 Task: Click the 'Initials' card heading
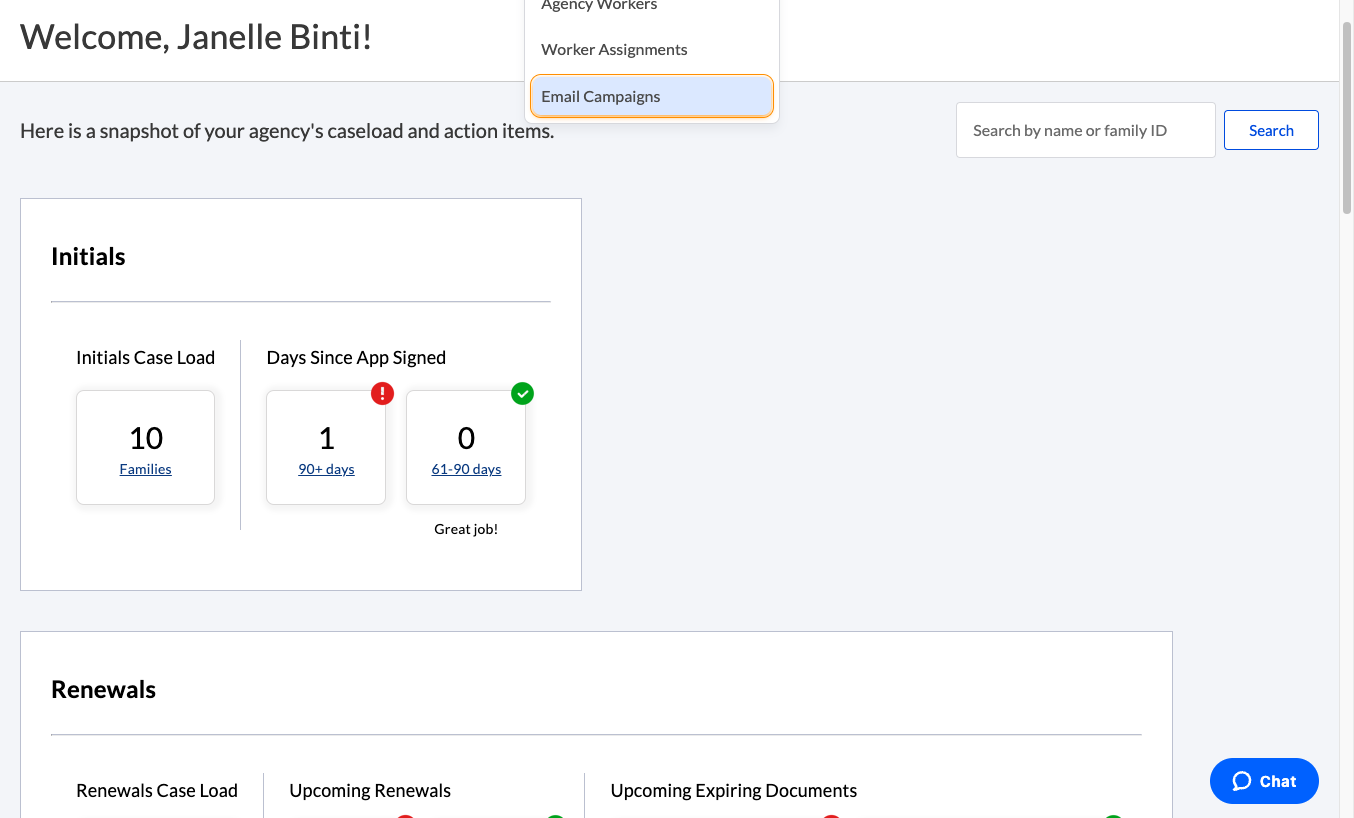[x=88, y=257]
